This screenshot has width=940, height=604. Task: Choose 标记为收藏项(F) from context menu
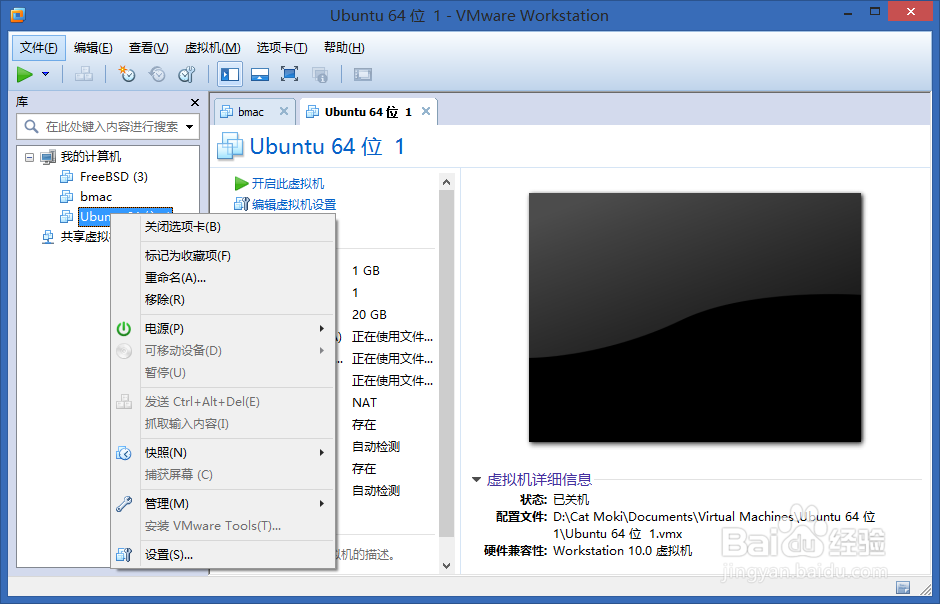[x=237, y=256]
